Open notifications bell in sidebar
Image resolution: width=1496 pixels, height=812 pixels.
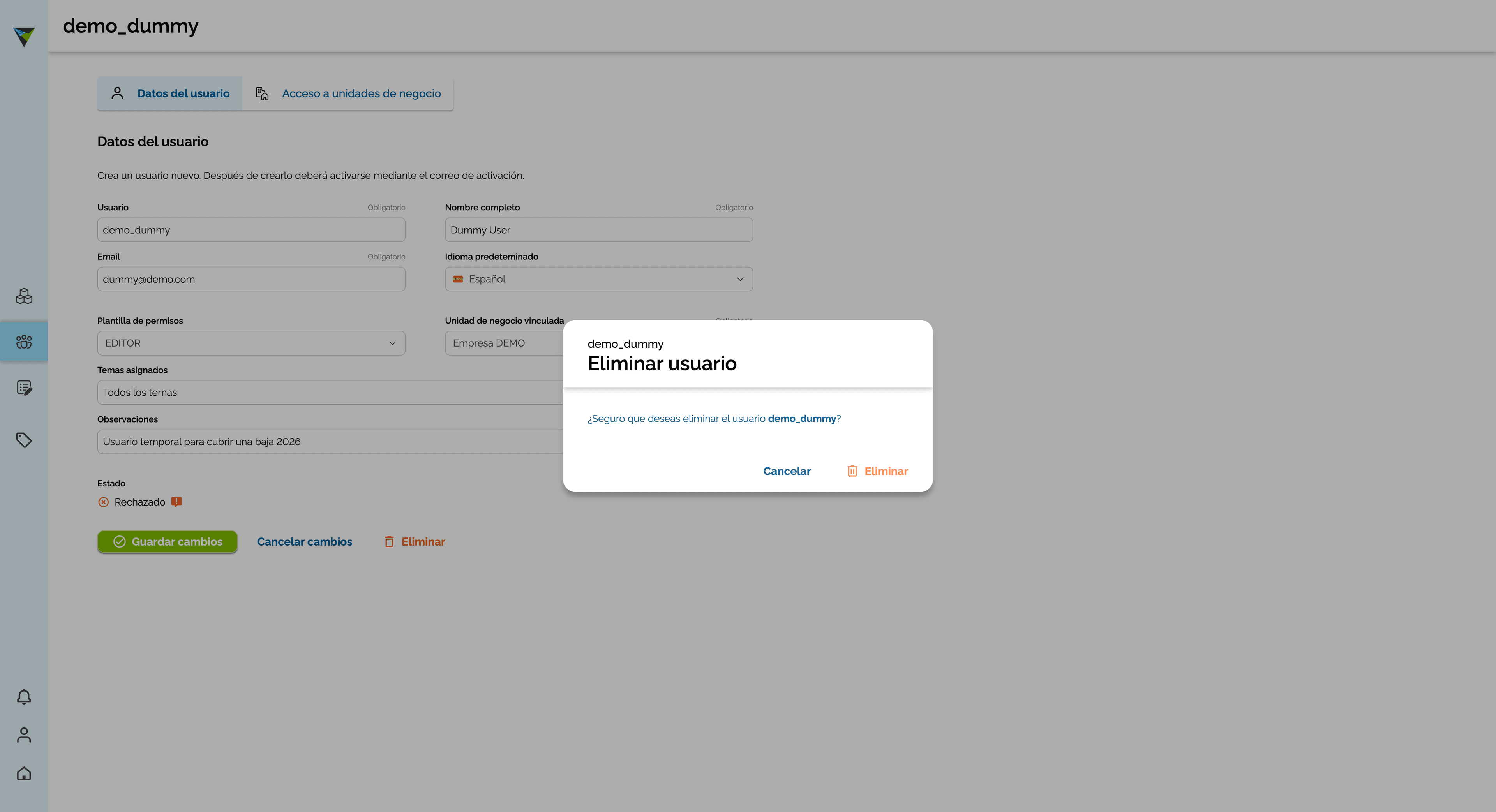click(24, 696)
